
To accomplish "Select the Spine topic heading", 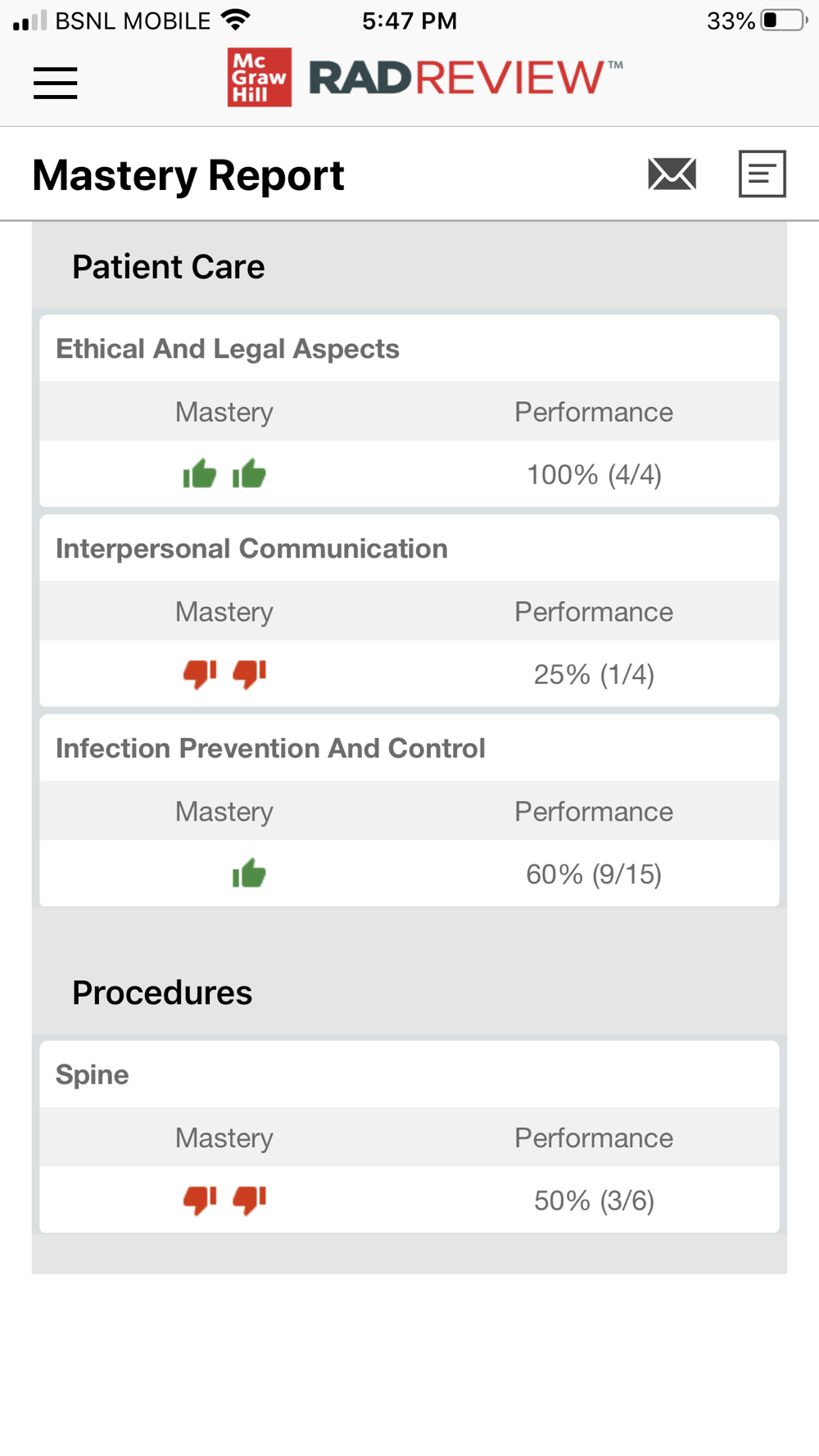I will [x=93, y=1074].
